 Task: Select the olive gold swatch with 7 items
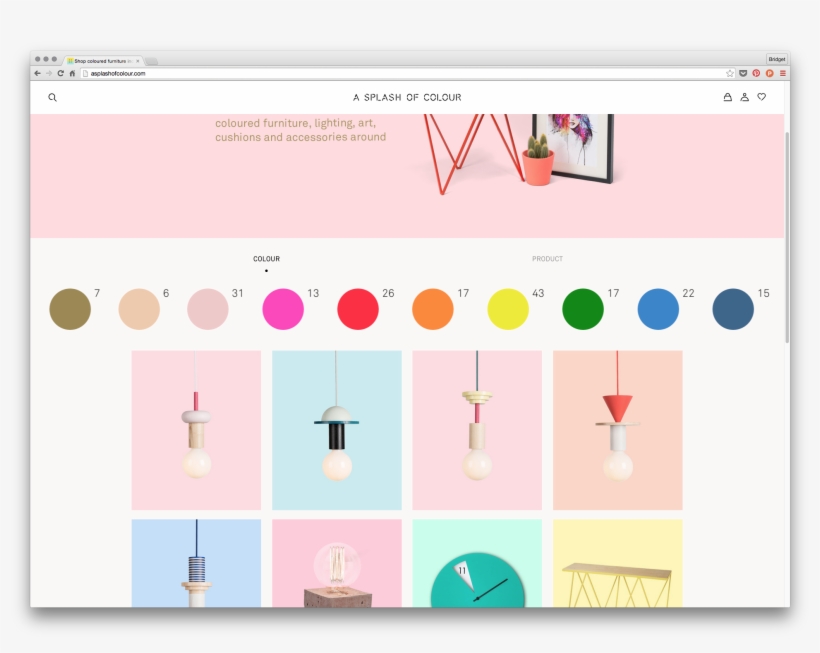[70, 309]
